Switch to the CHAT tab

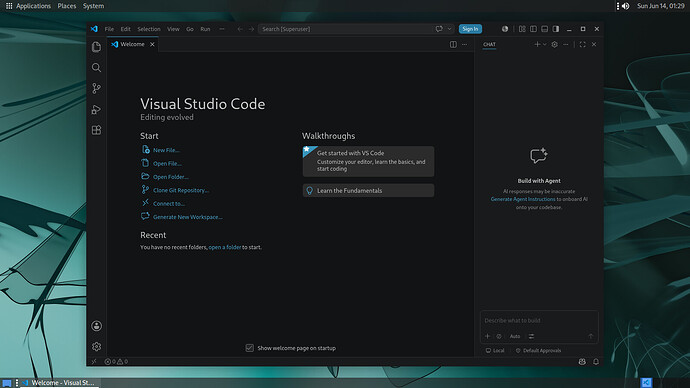(x=489, y=44)
